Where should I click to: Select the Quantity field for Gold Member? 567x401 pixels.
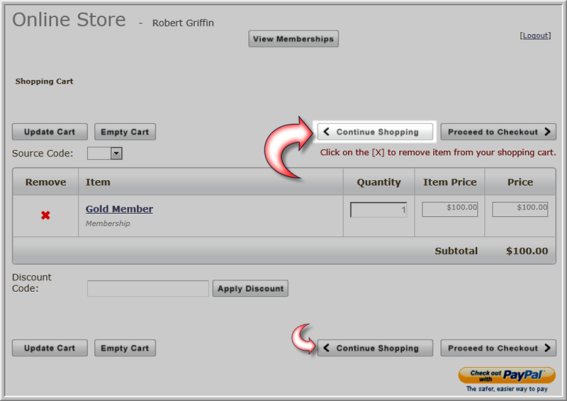379,210
